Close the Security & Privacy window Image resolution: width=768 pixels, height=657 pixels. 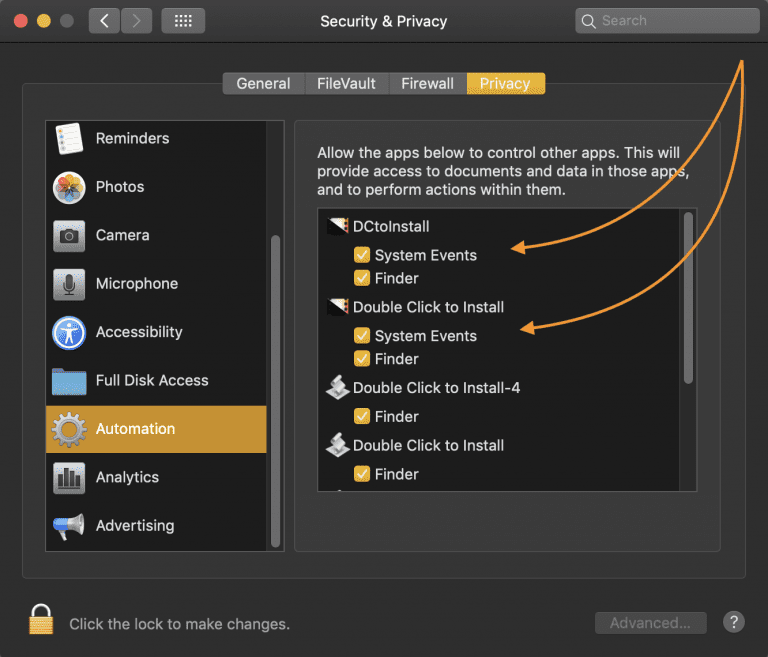[21, 21]
